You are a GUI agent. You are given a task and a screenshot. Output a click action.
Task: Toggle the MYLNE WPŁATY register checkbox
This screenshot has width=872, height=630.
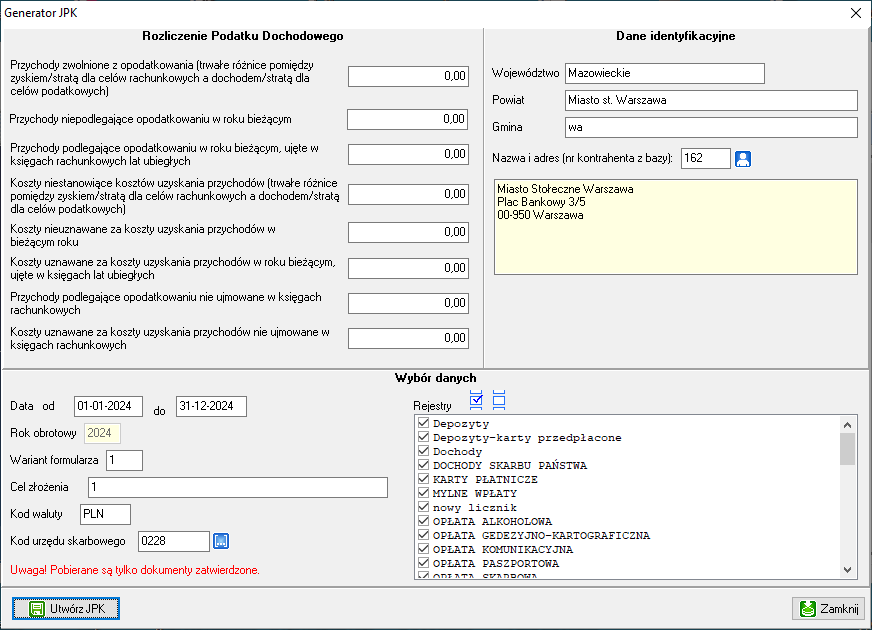click(x=423, y=494)
